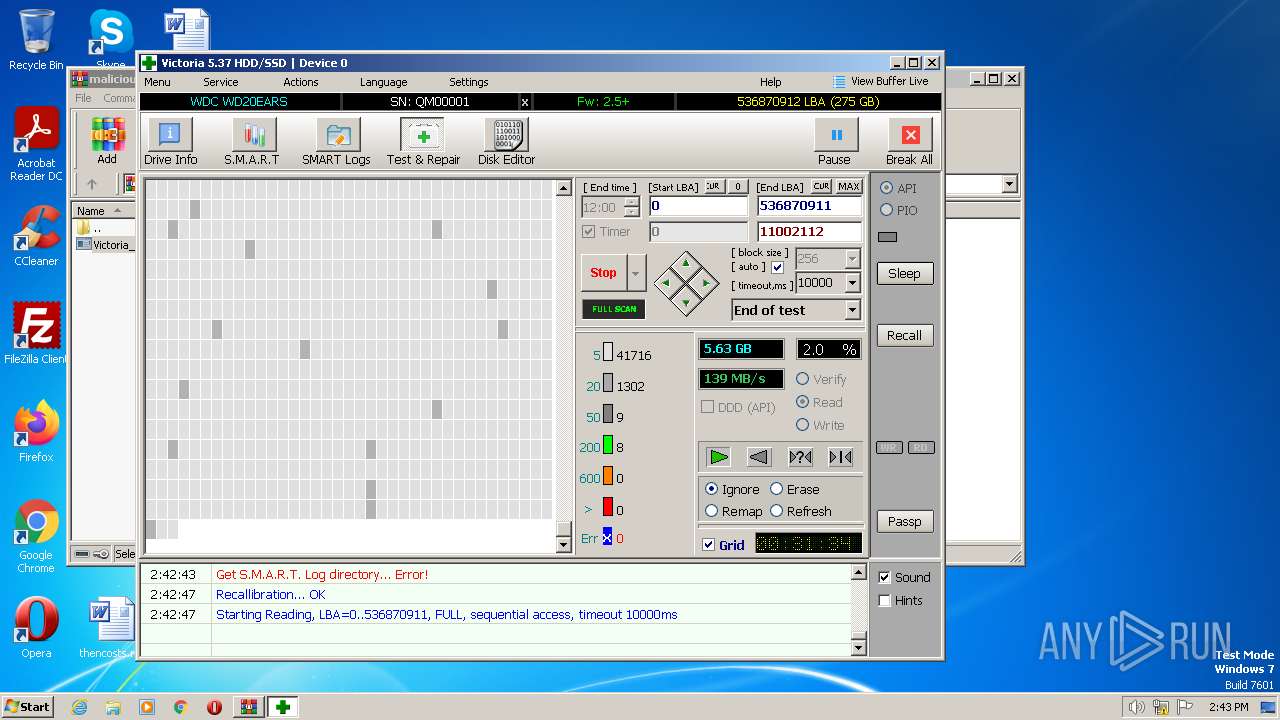The image size is (1280, 720).
Task: Open the S.M.A.R.T tab
Action: tap(252, 142)
